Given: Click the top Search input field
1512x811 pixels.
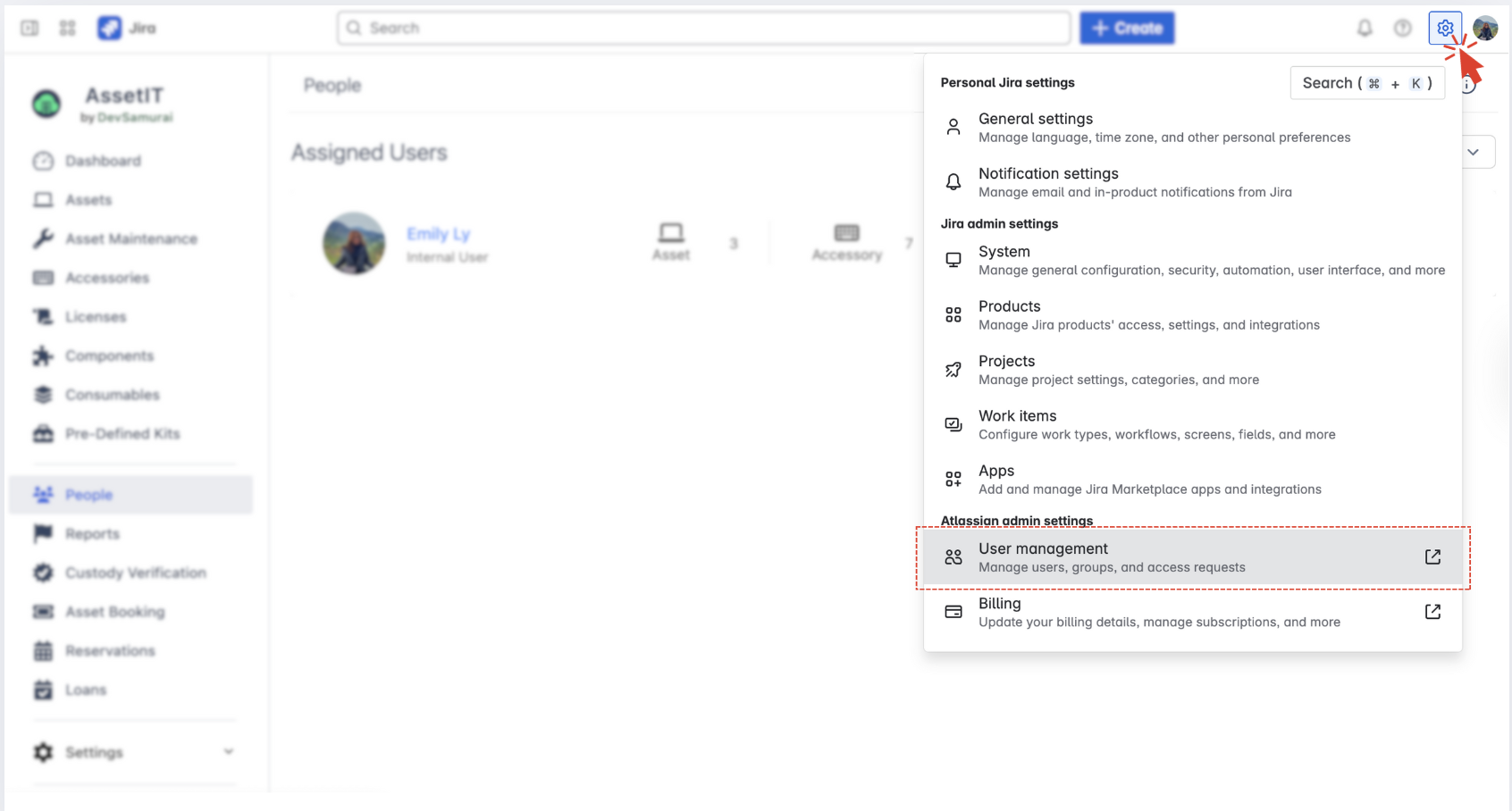Looking at the screenshot, I should 704,29.
